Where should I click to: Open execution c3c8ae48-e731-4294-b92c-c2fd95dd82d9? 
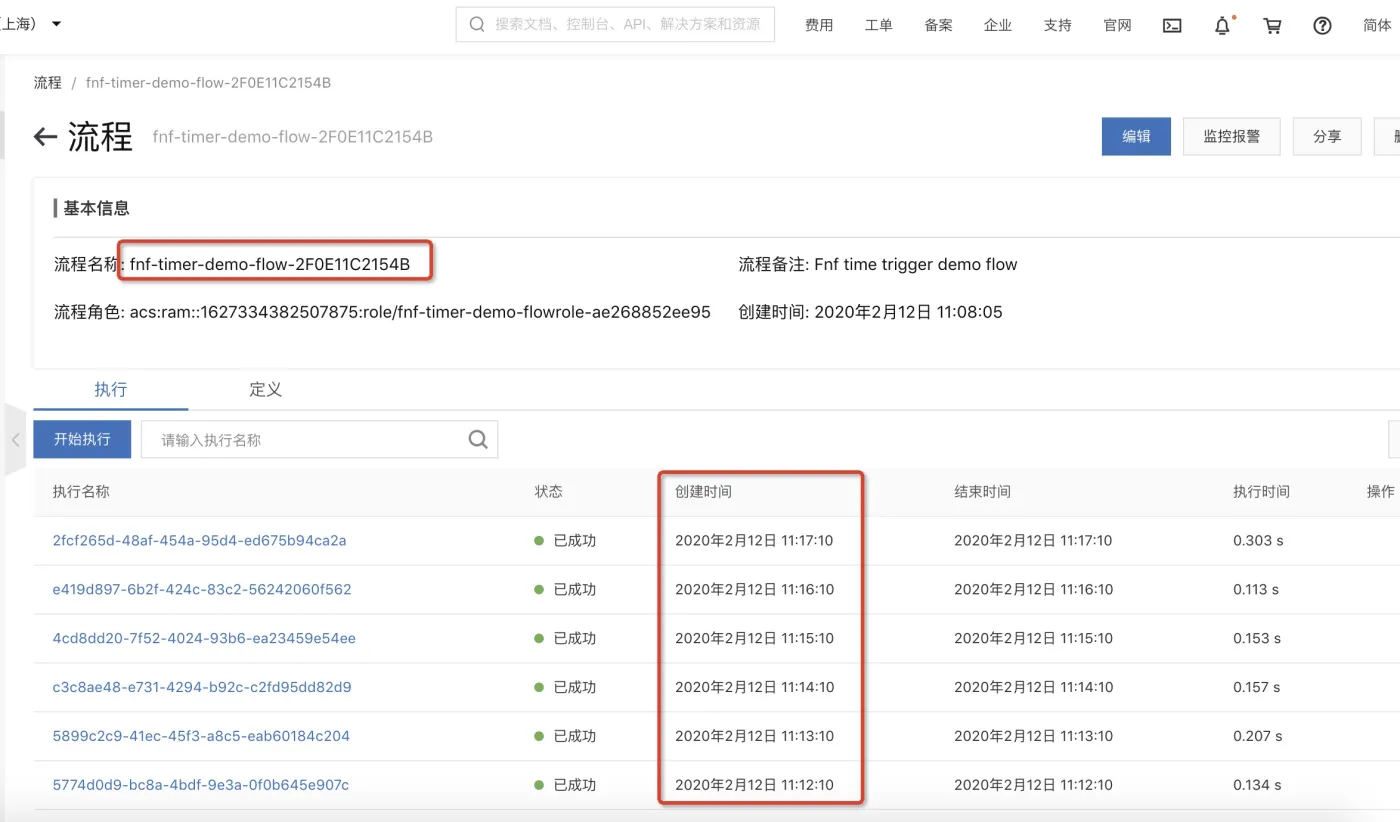202,688
